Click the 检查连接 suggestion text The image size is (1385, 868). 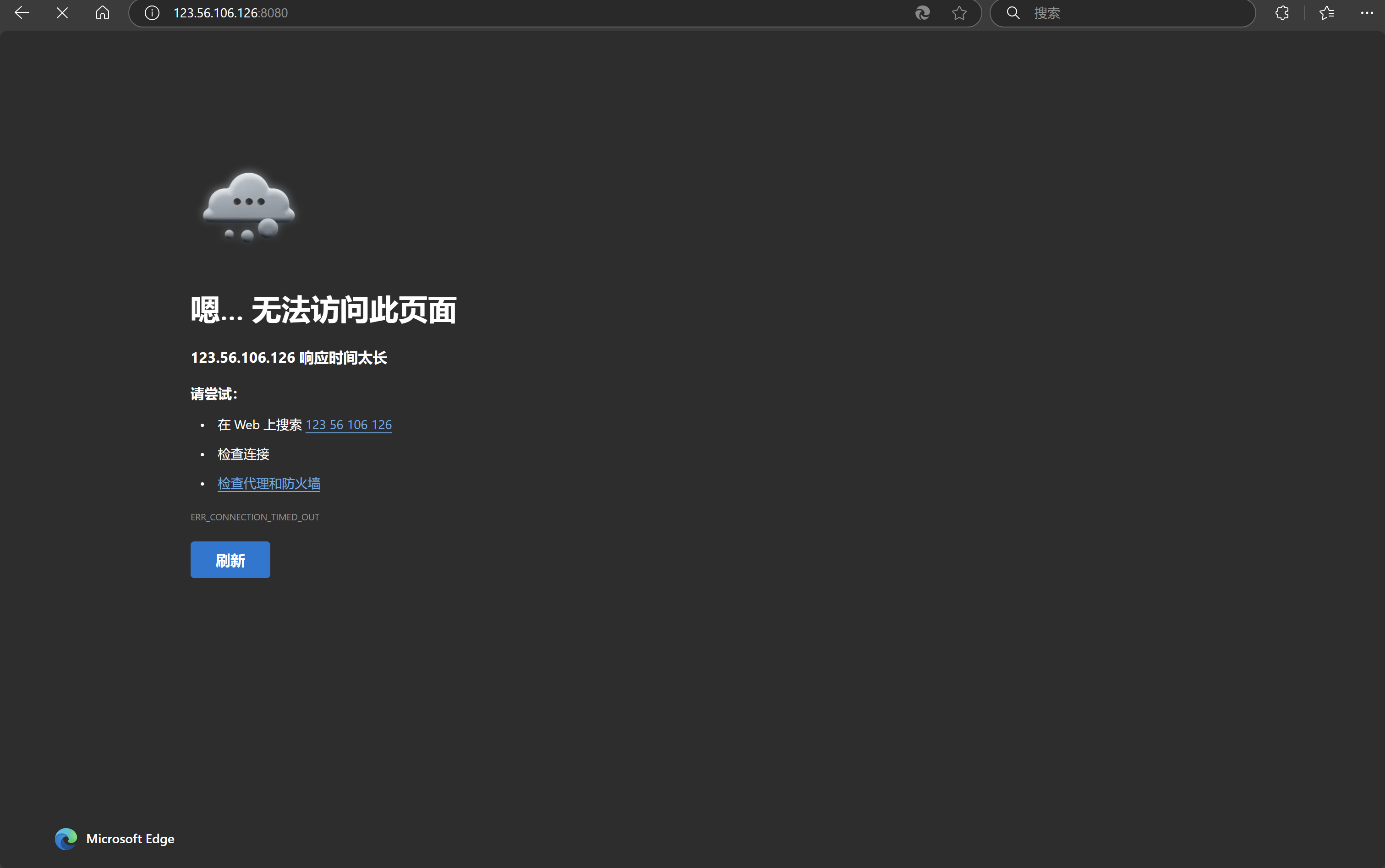click(x=243, y=454)
